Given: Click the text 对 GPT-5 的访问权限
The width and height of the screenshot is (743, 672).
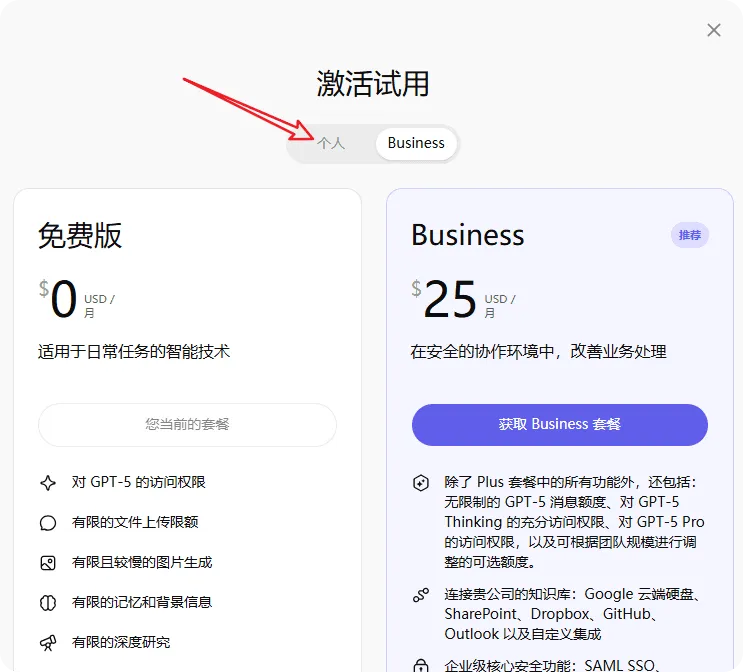Looking at the screenshot, I should pyautogui.click(x=138, y=482).
